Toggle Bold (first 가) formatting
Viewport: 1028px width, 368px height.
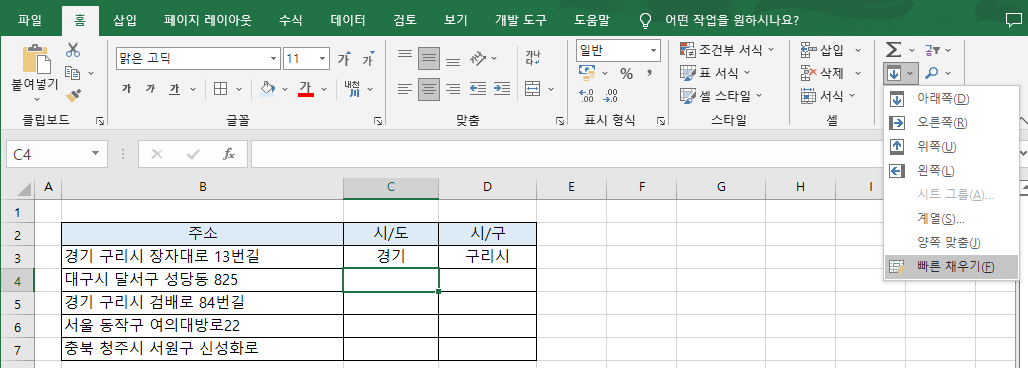click(127, 89)
